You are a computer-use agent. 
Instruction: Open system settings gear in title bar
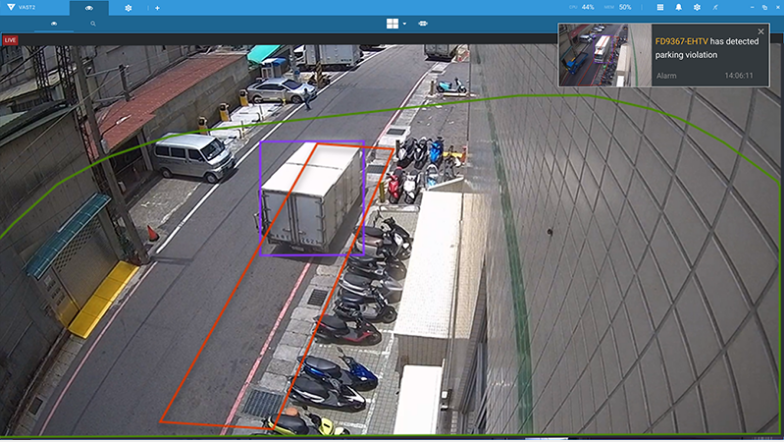[x=697, y=7]
